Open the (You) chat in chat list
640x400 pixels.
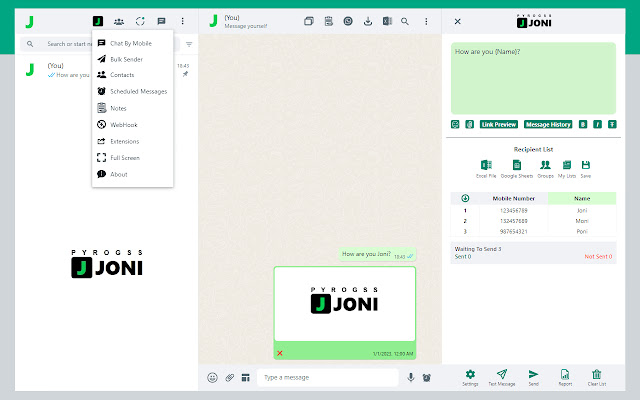click(x=106, y=70)
